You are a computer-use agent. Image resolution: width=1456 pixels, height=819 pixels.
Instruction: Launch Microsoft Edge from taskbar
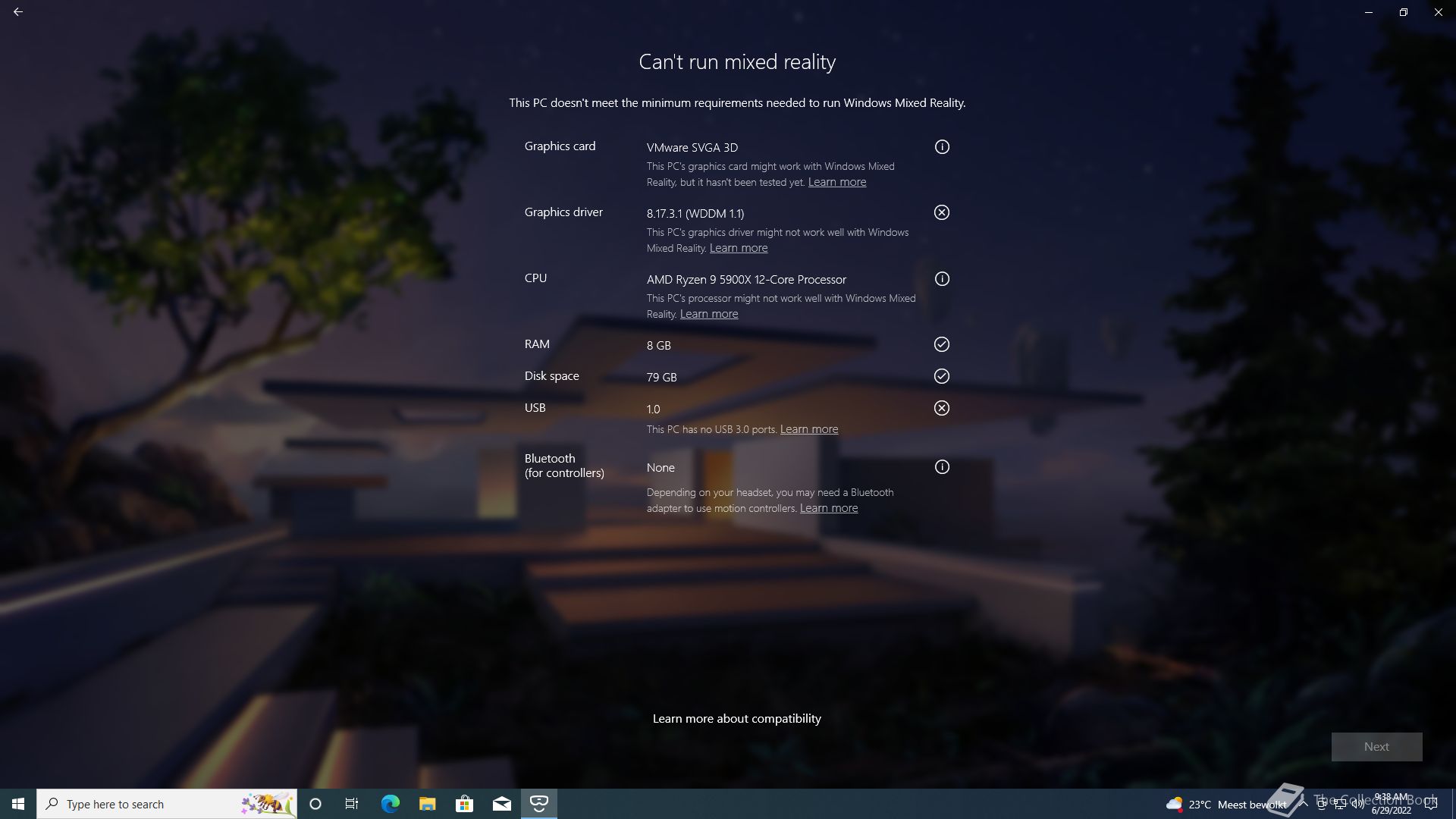coord(390,804)
